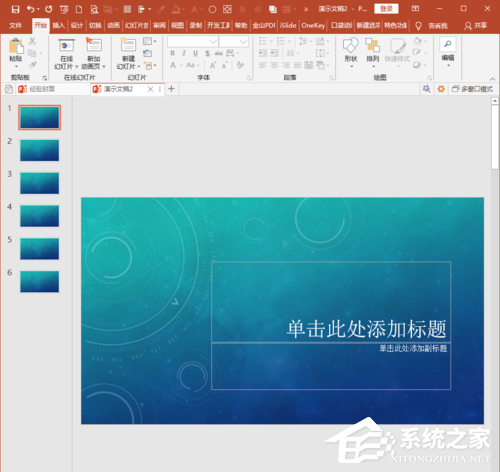The image size is (500, 472).
Task: Open the 设计 ribbon tab
Action: click(x=77, y=26)
